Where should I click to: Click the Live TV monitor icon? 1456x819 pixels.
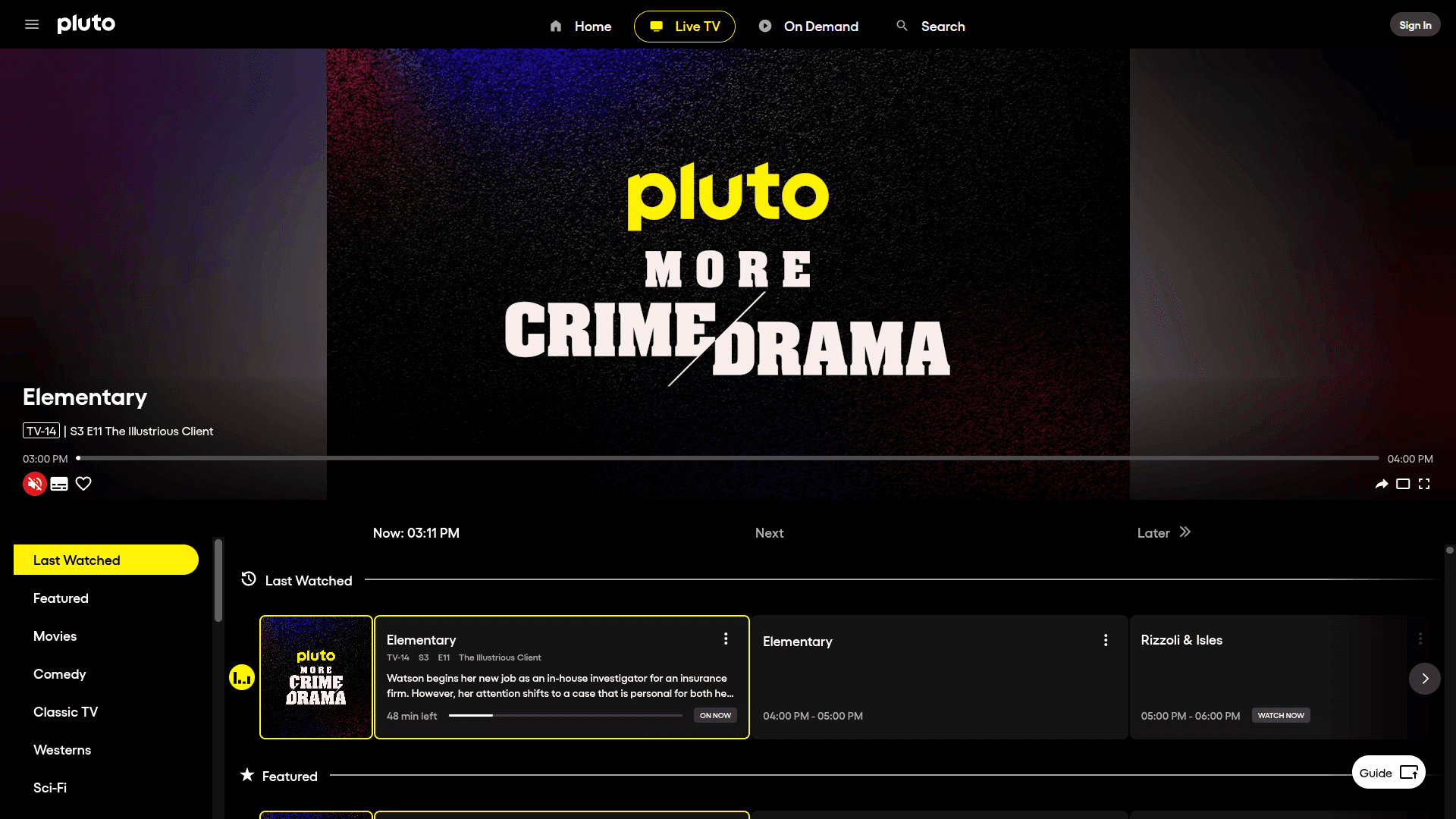tap(657, 27)
